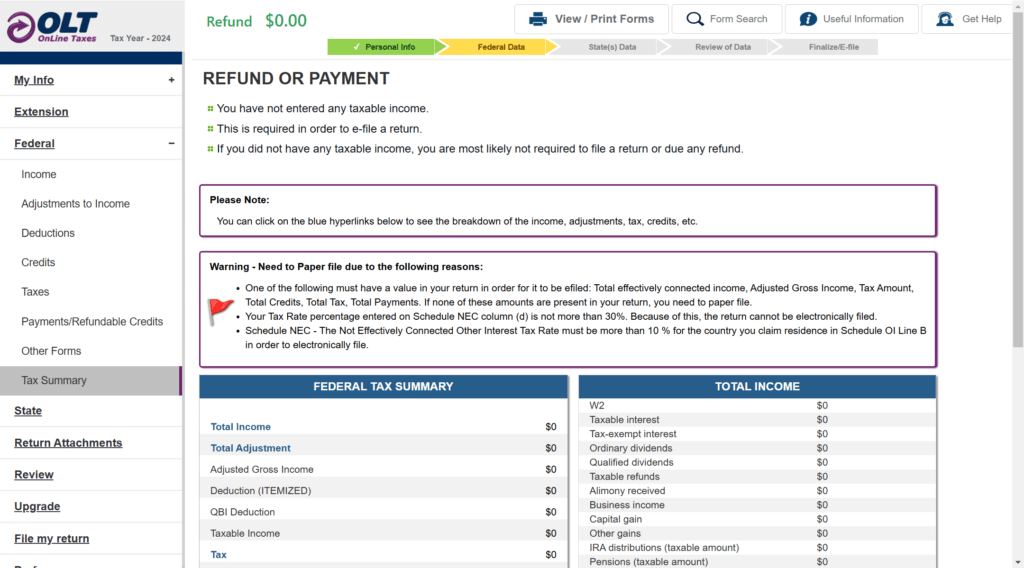This screenshot has height=568, width=1024.
Task: Open Adjustments to Income in sidebar
Action: tap(76, 204)
